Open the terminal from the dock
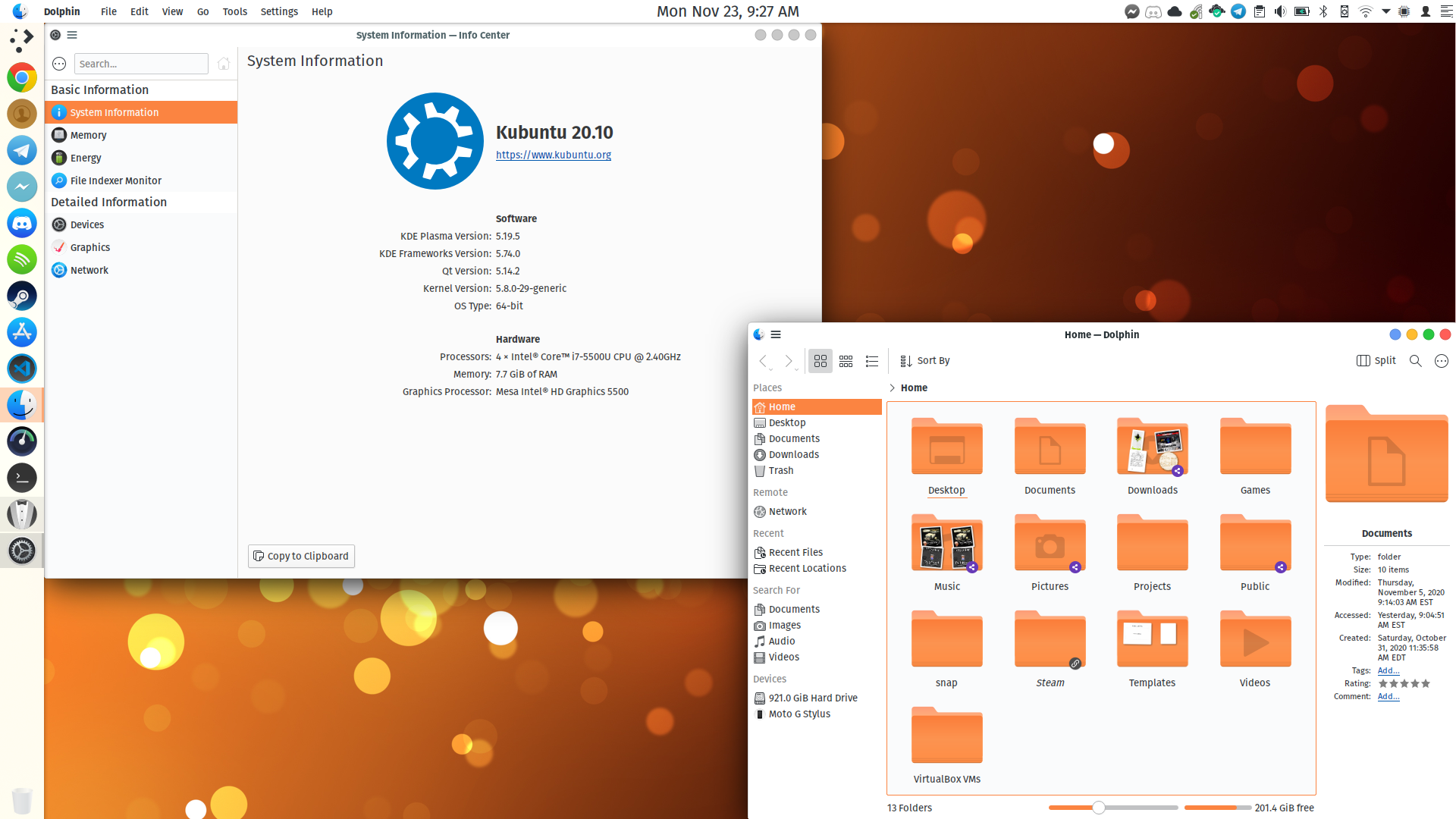Image resolution: width=1456 pixels, height=819 pixels. [x=22, y=478]
